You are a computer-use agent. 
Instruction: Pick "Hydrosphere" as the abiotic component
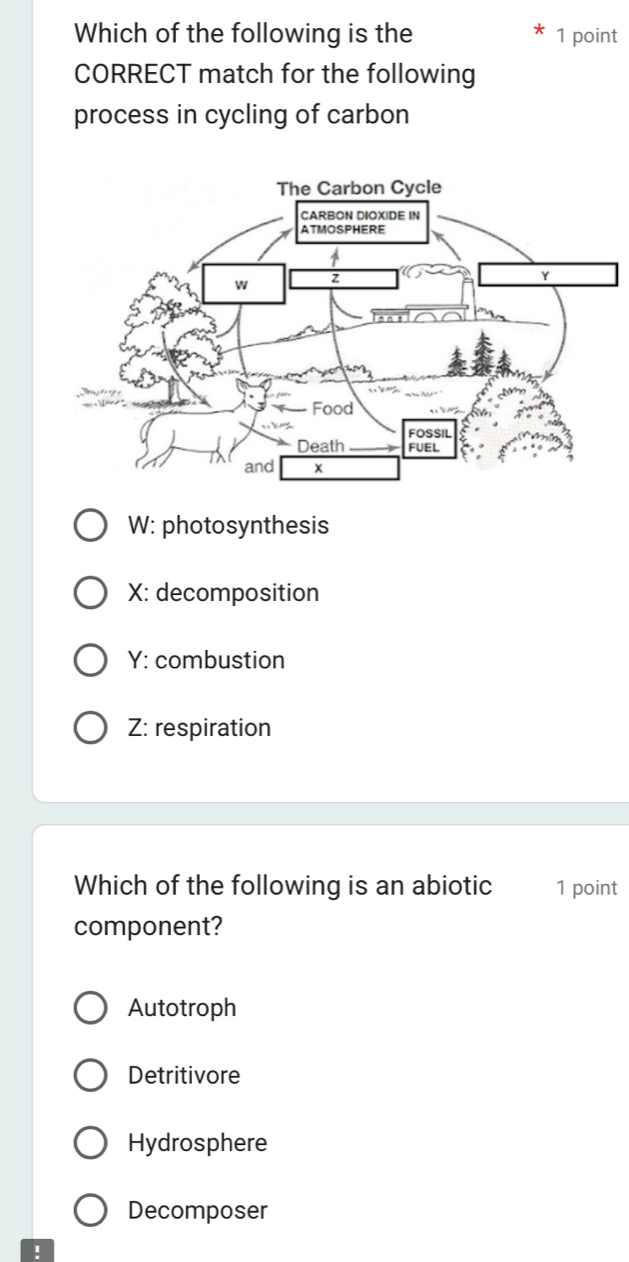[x=91, y=1143]
